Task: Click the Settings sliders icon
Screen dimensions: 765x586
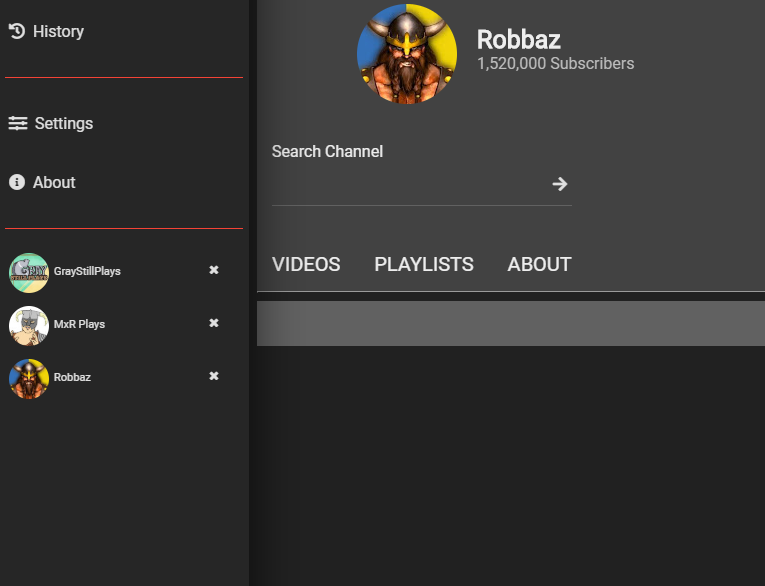Action: [x=18, y=123]
